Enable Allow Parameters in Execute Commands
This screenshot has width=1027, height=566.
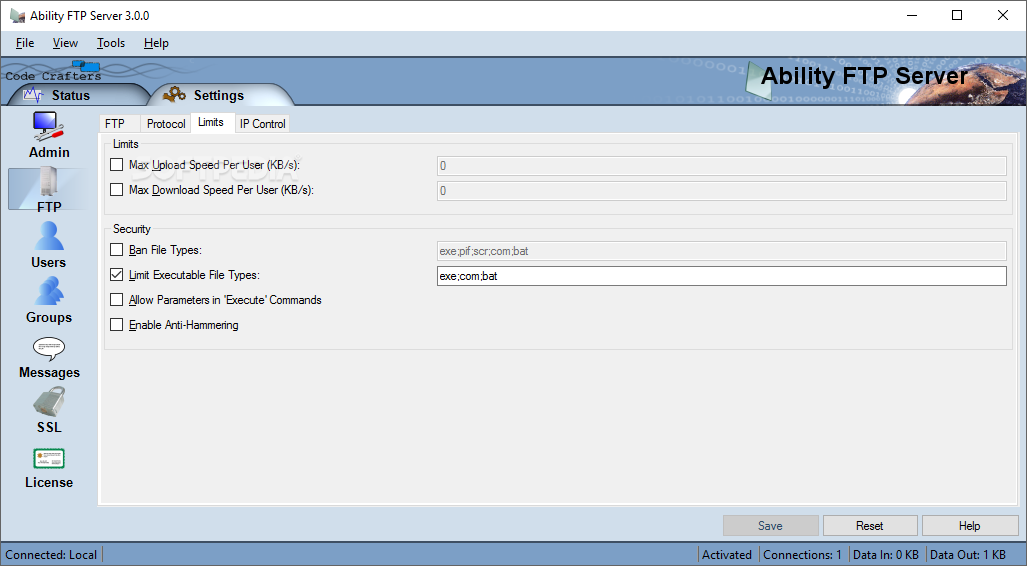[x=117, y=300]
